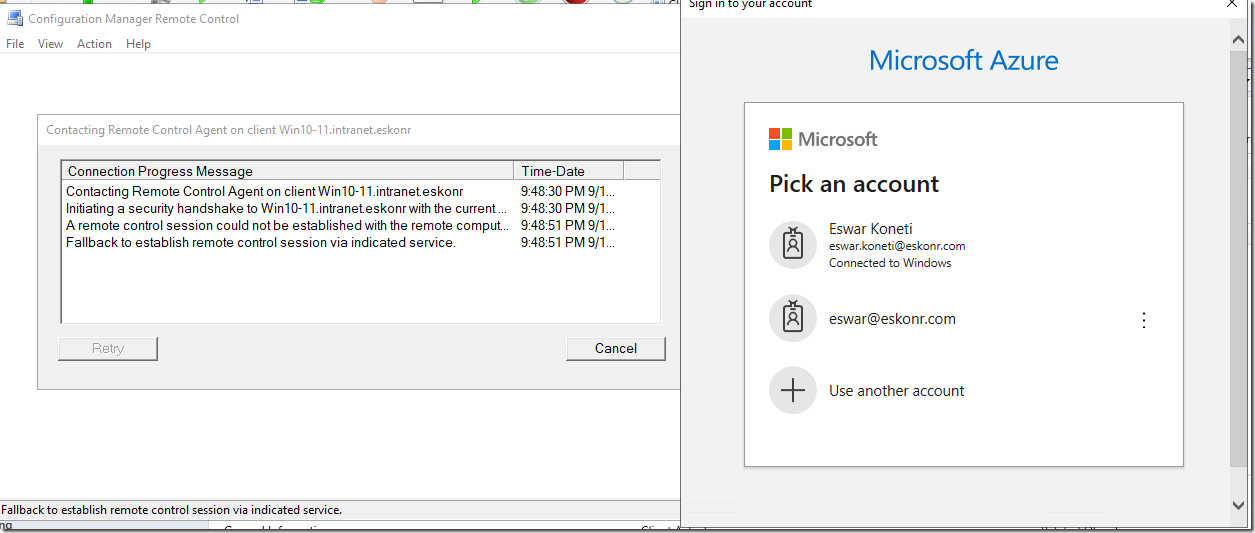Open options menu for eswar@eskonr.com account
This screenshot has height=533, width=1255.
click(x=1144, y=320)
